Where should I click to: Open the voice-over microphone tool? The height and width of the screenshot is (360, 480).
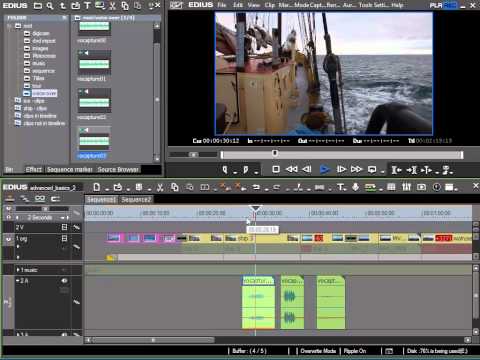355,187
